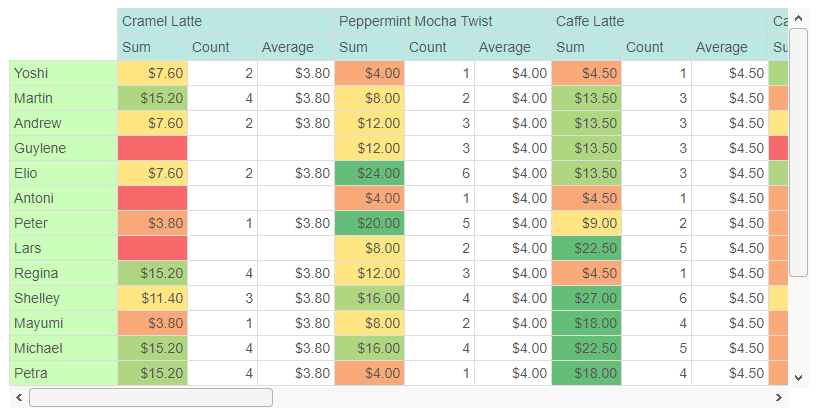Click the horizontal scrollbar left arrow
This screenshot has height=413, width=816.
click(19, 397)
